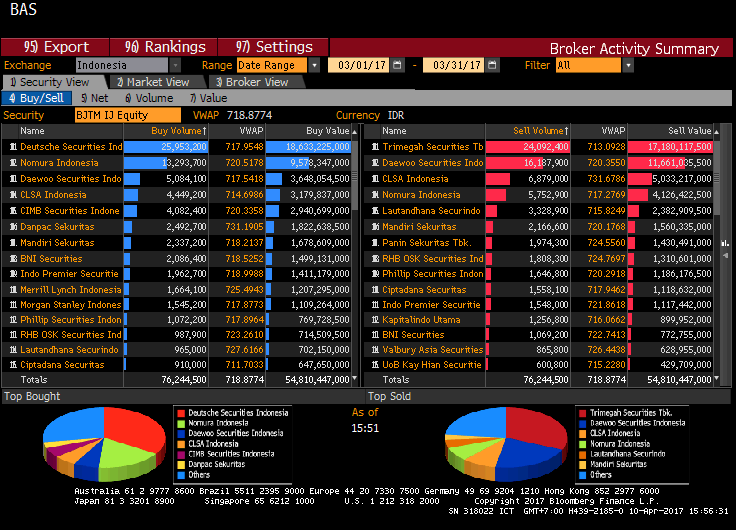Select the Volume view option

point(148,98)
